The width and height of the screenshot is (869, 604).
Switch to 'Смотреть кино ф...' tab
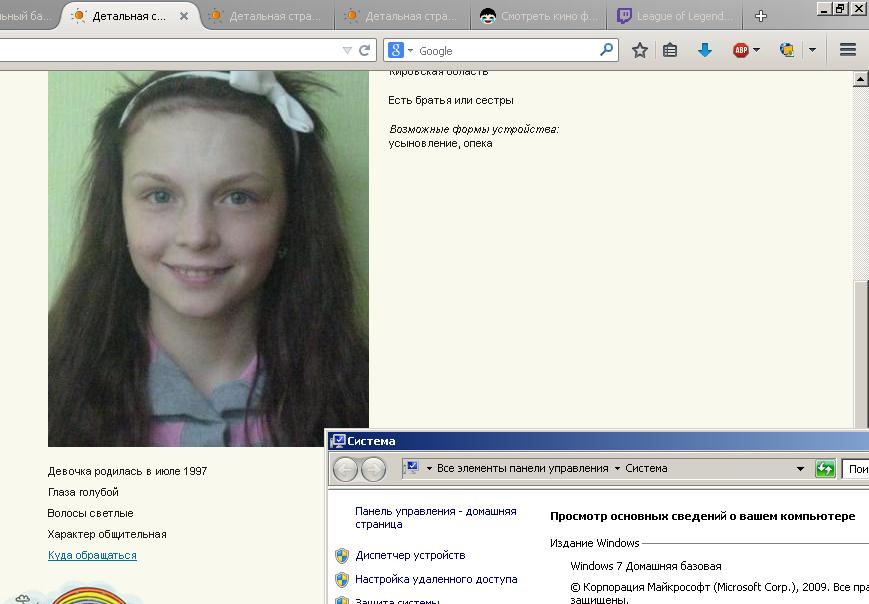[539, 16]
